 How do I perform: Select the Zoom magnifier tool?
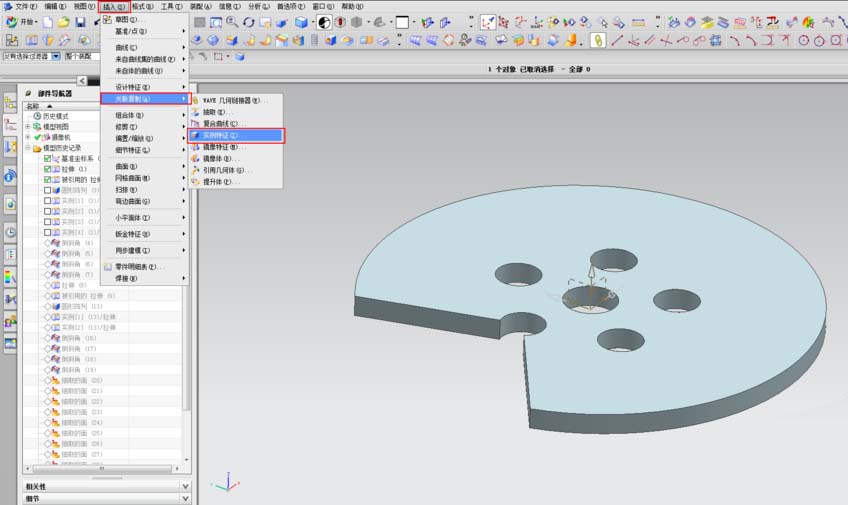coord(232,22)
